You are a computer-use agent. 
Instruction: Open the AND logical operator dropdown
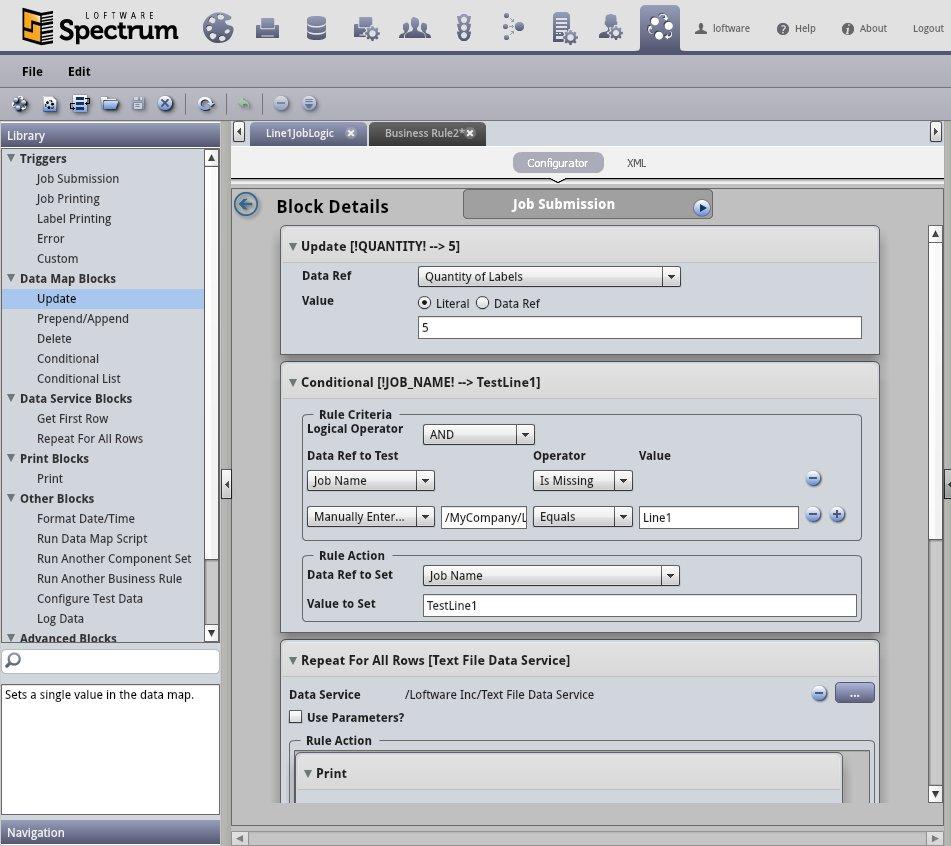click(478, 434)
